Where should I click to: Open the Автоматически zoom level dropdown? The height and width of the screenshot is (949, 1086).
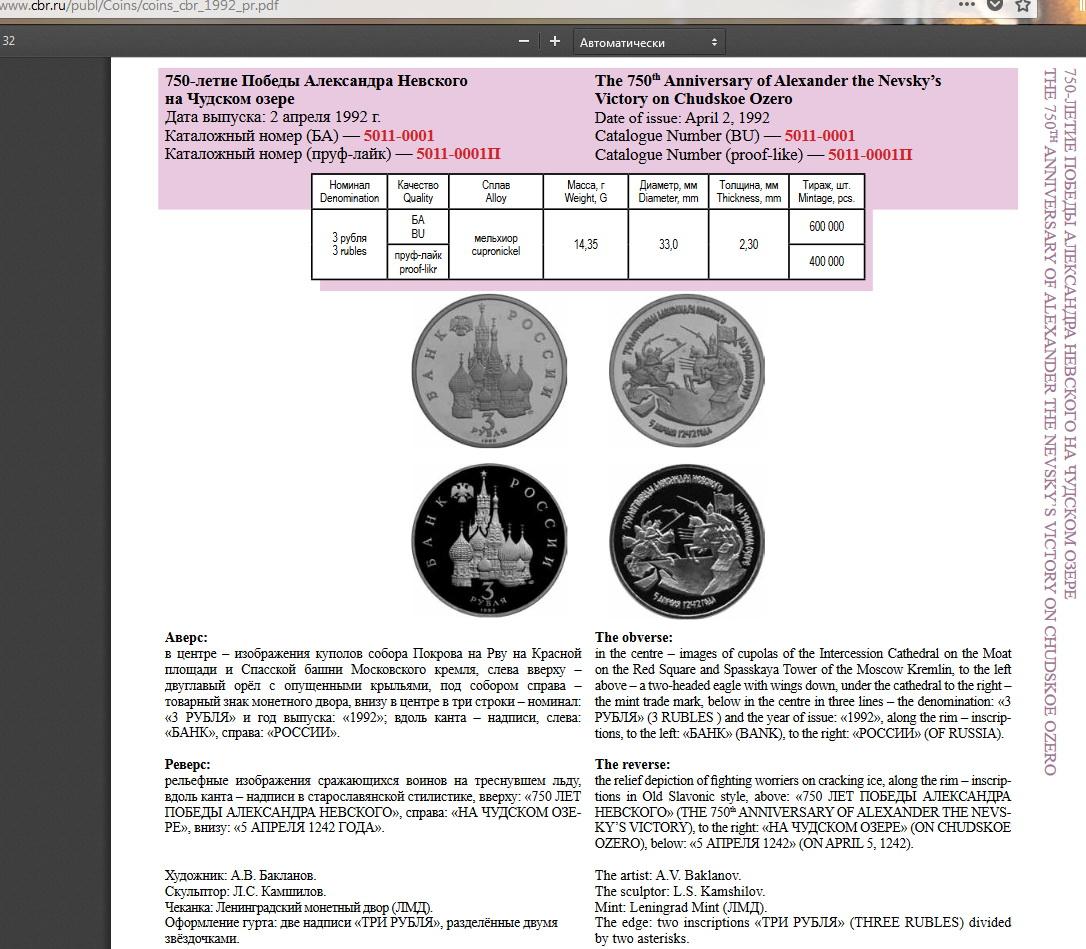(x=648, y=42)
